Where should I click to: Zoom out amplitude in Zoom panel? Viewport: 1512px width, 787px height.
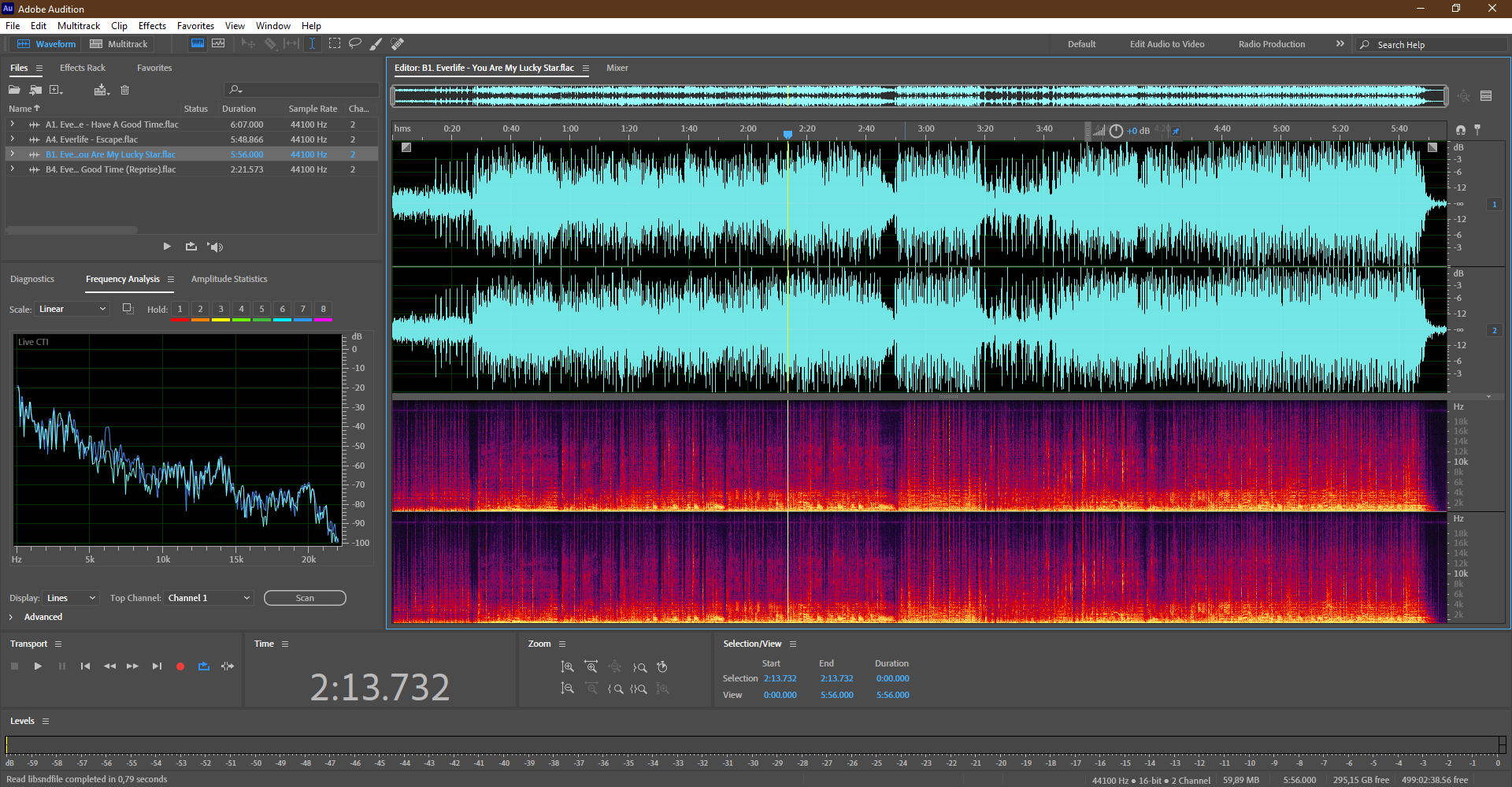(x=567, y=689)
